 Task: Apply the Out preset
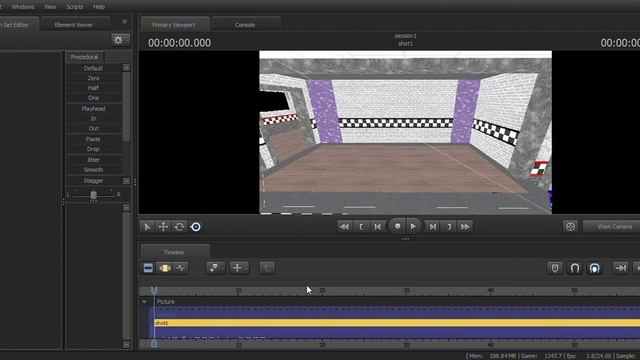point(93,128)
